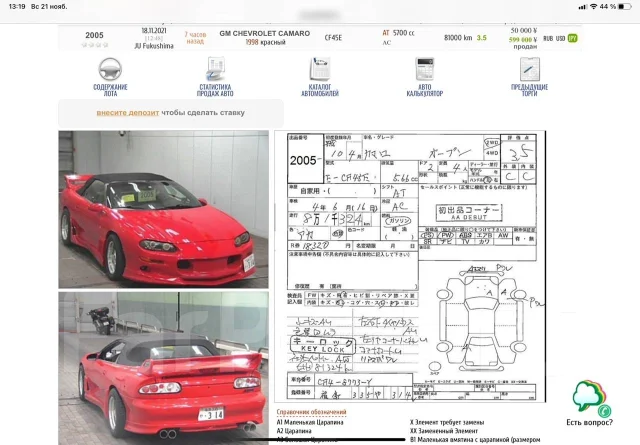This screenshot has height=445, width=640.
Task: Tap the 13:19 clock in status bar
Action: [17, 7]
